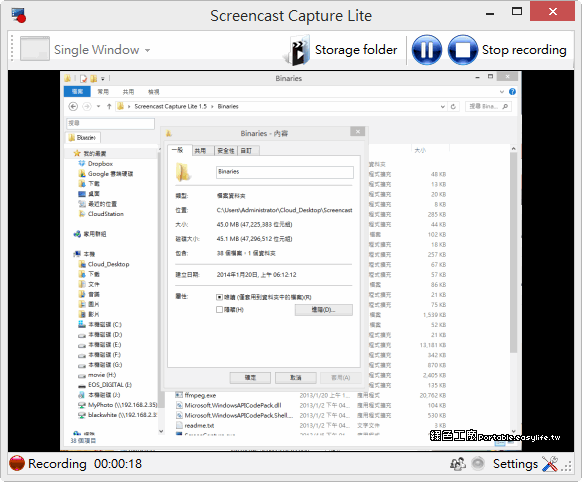Click the 進階 Advanced button in properties
This screenshot has height=482, width=582.
(324, 310)
